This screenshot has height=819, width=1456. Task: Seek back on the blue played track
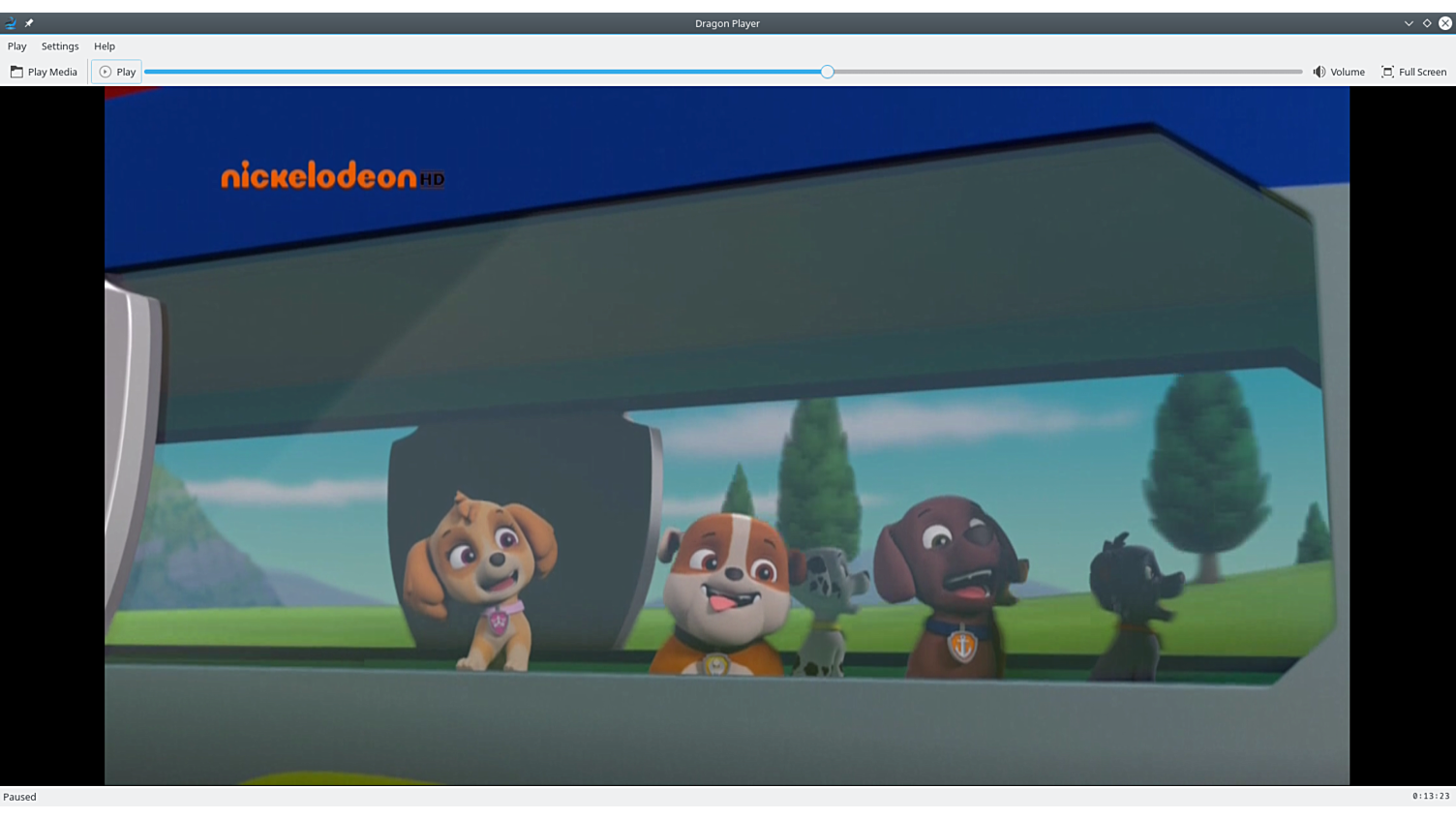pos(484,72)
